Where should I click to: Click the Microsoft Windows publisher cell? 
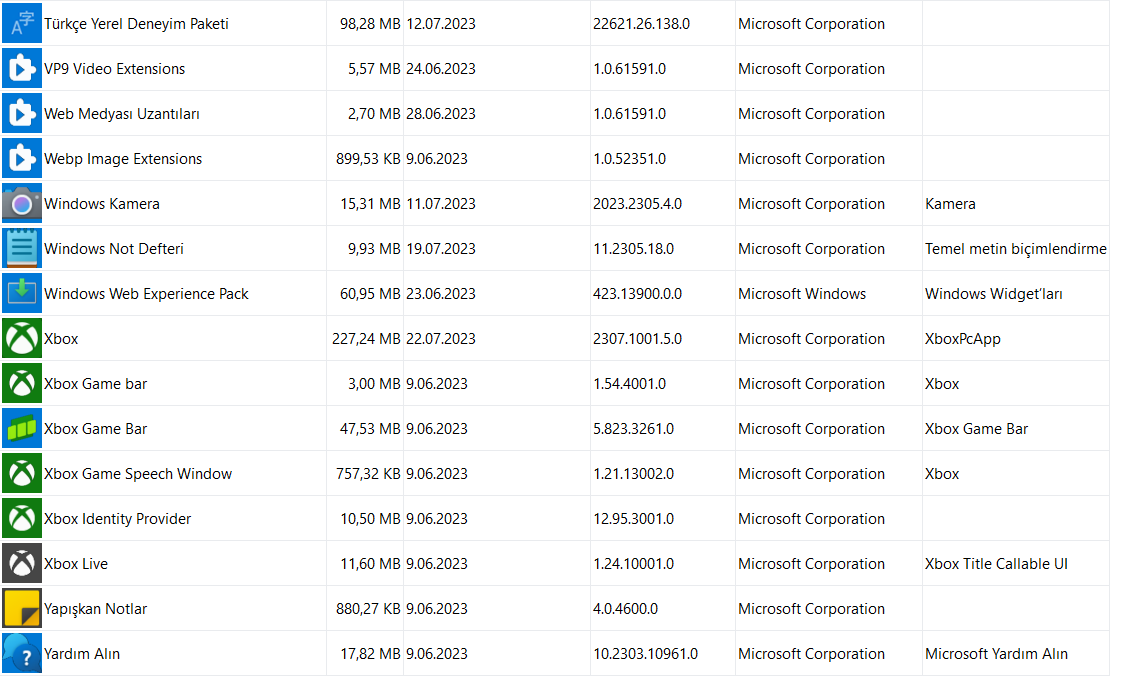pos(802,294)
